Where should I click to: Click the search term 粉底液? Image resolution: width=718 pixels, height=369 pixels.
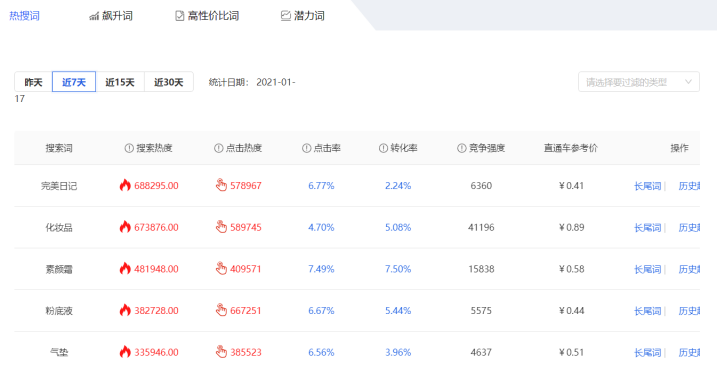[x=59, y=311]
